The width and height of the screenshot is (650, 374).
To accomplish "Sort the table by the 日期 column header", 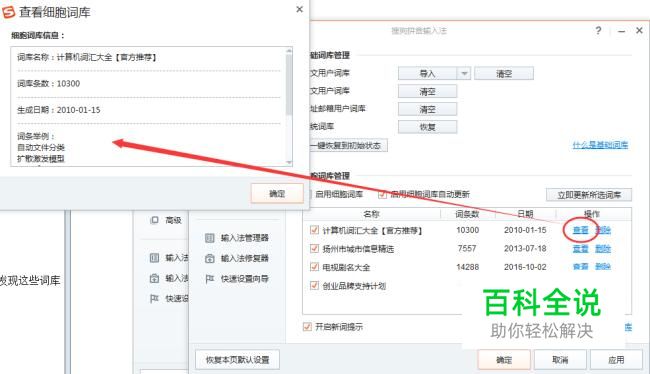I will (x=525, y=214).
